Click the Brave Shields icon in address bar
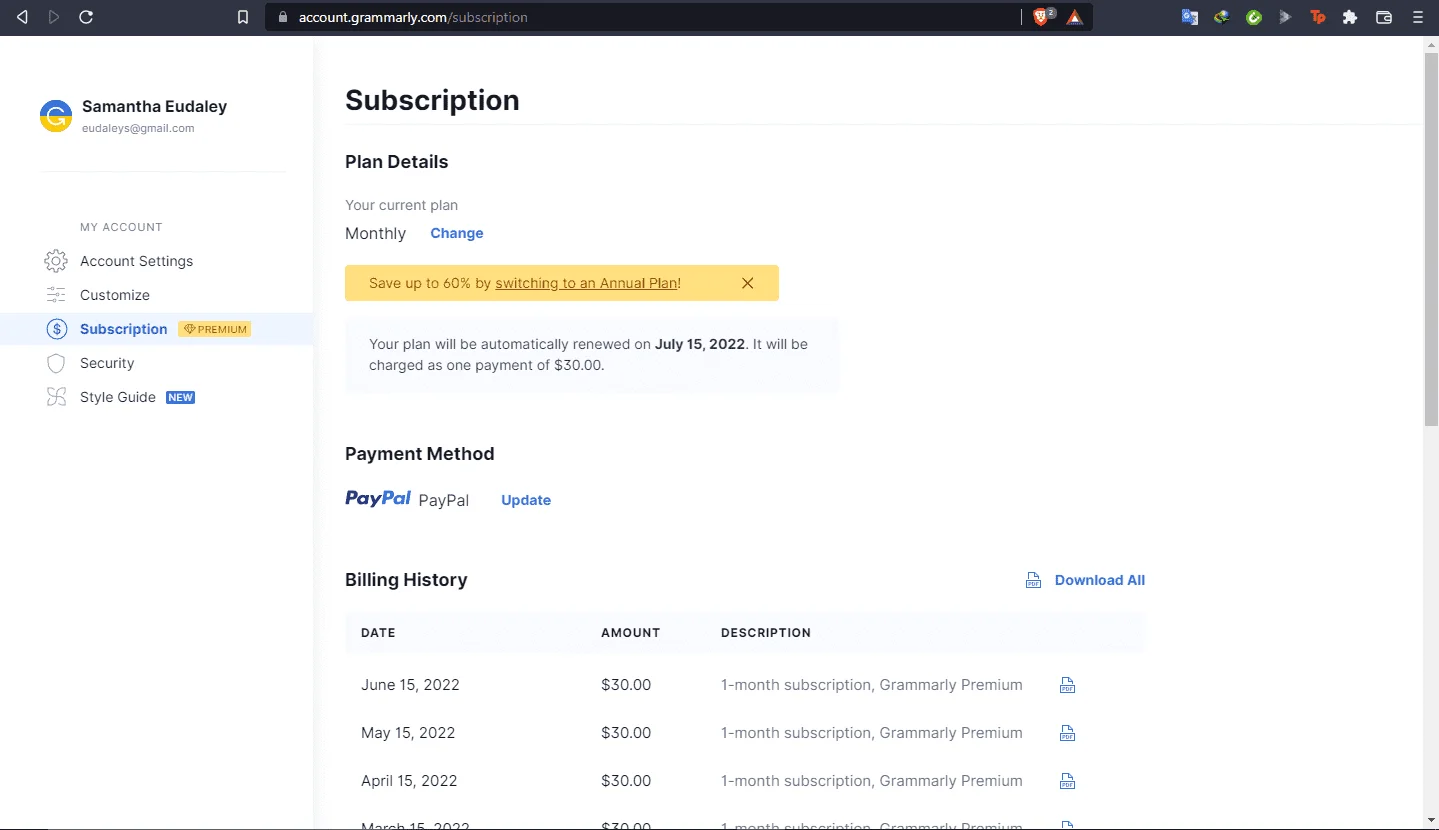The height and width of the screenshot is (830, 1439). 1042,17
